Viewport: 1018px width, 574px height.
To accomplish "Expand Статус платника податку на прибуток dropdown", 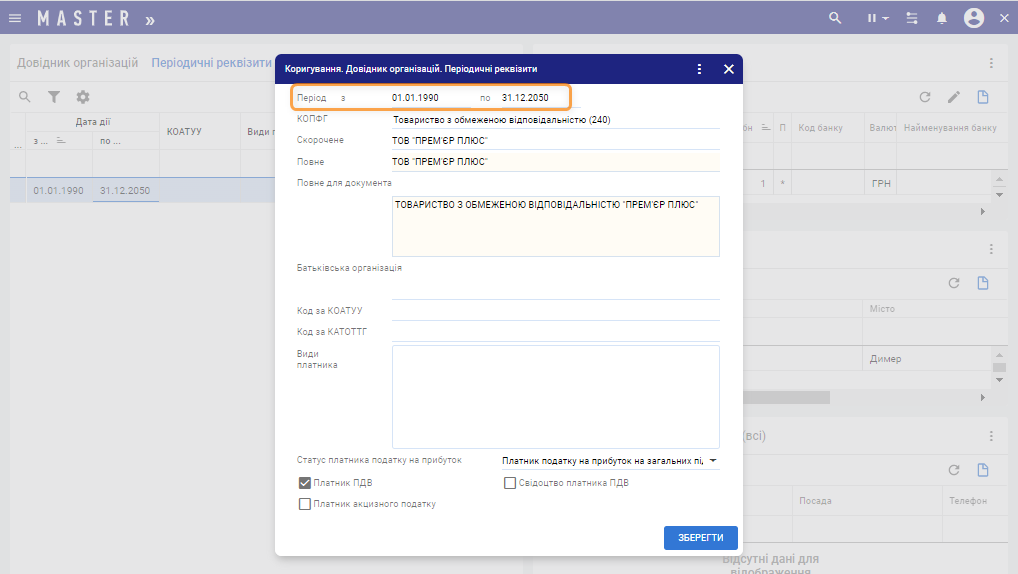I will pyautogui.click(x=712, y=461).
